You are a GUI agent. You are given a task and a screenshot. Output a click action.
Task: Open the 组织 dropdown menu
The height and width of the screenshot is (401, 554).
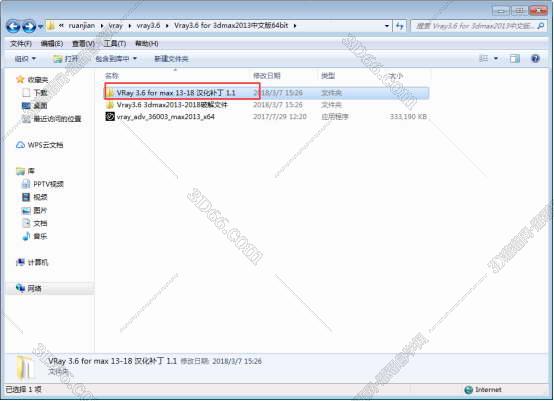25,59
